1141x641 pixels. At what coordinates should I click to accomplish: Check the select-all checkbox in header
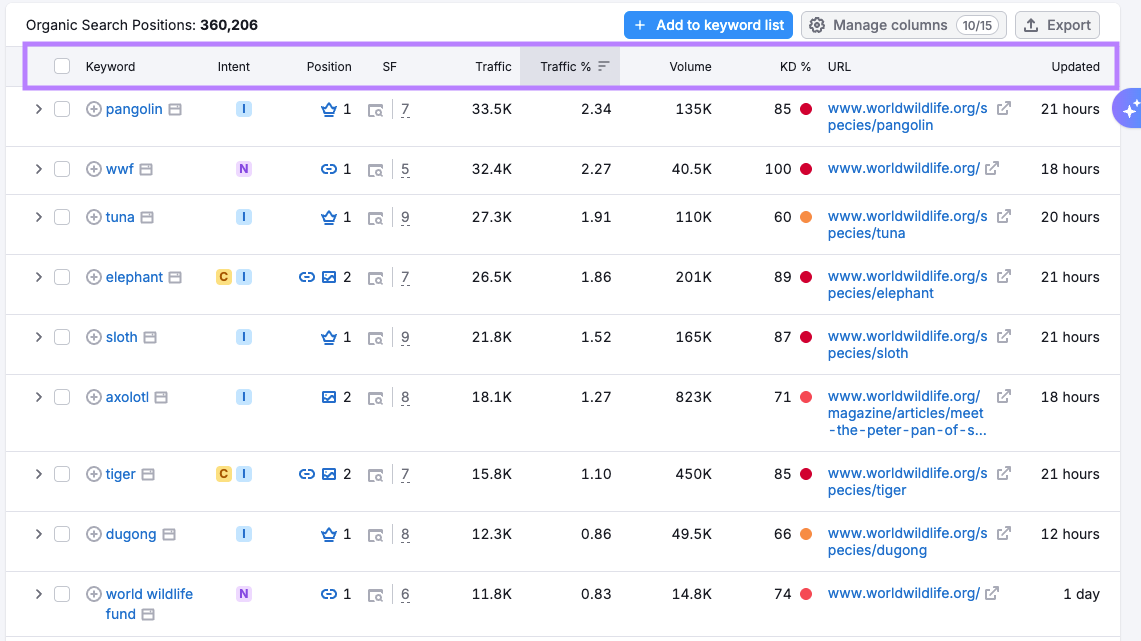tap(61, 66)
